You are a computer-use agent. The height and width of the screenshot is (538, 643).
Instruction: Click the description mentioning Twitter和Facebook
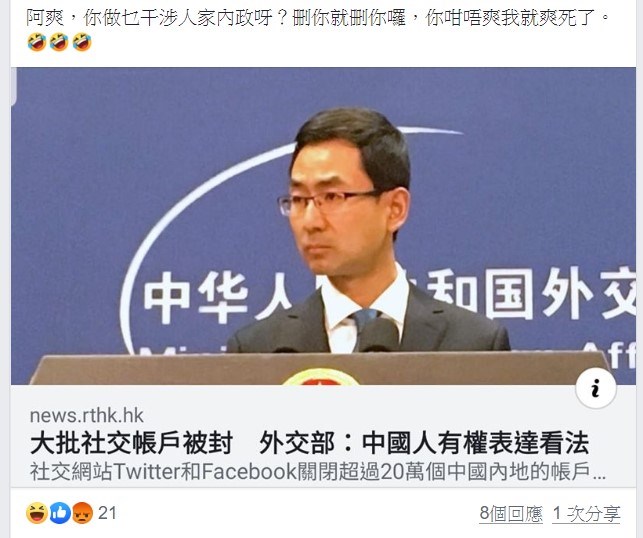click(318, 472)
